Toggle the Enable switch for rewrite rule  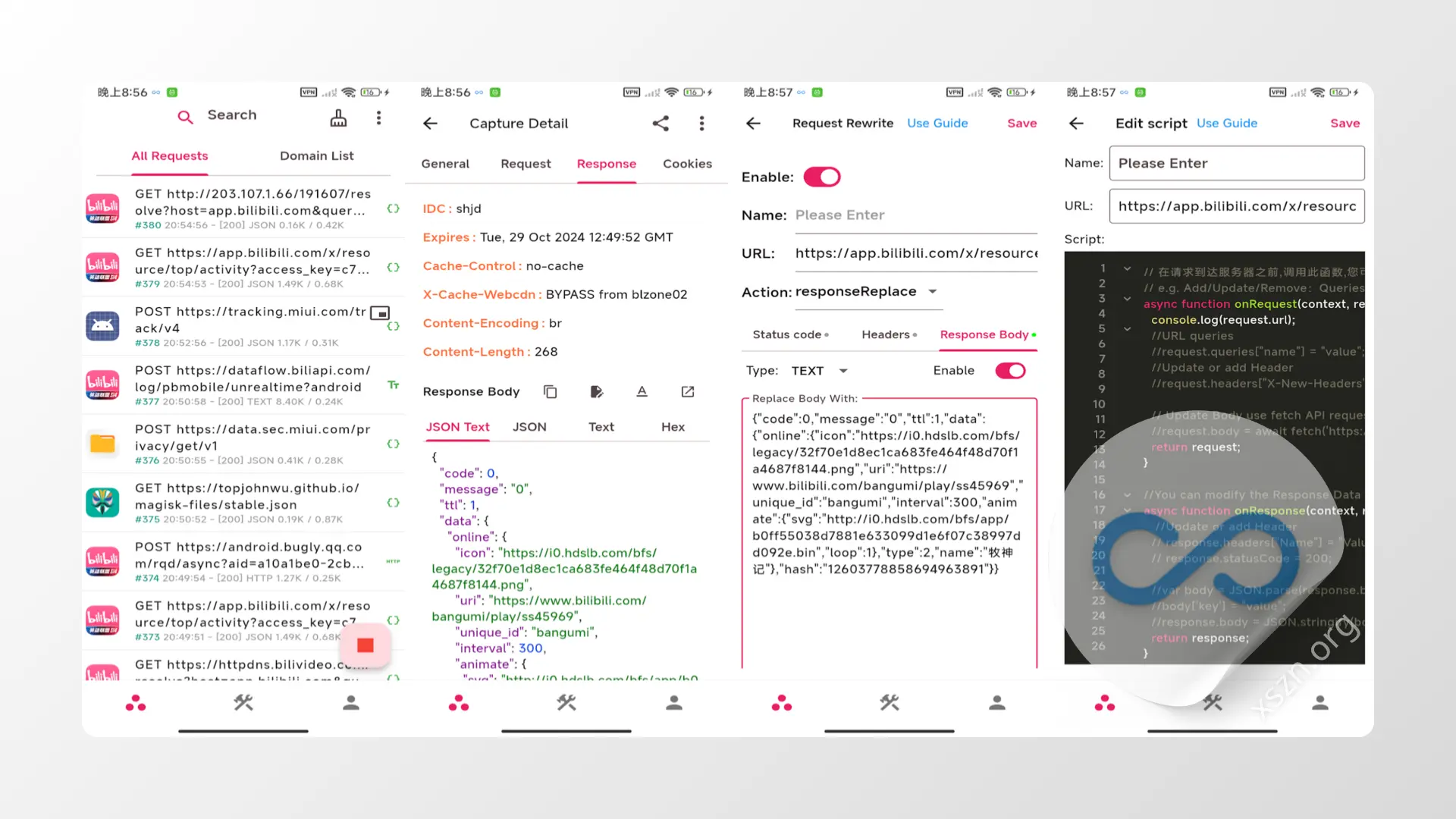point(822,177)
